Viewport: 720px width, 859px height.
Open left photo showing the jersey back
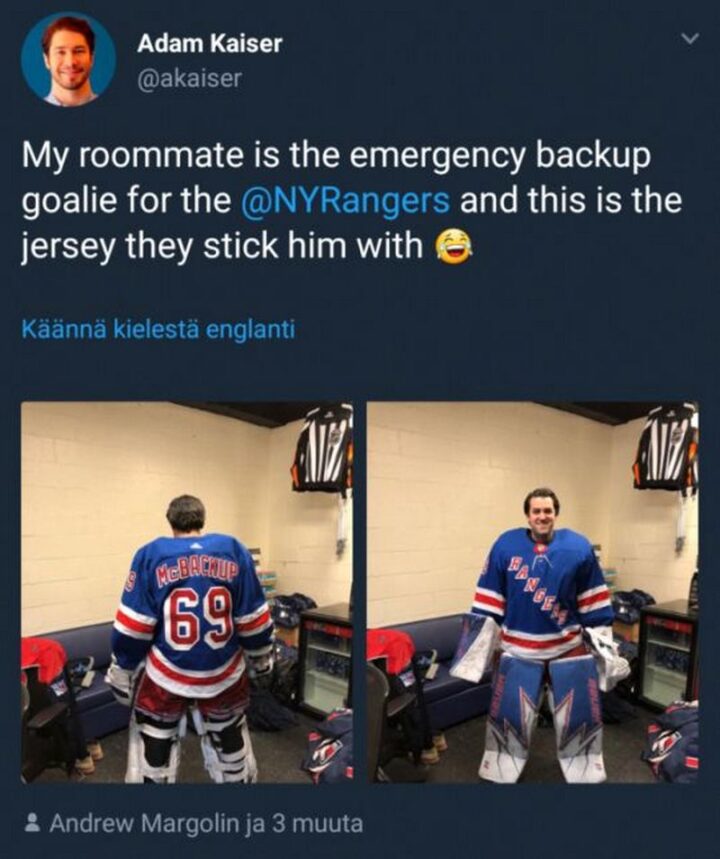point(187,592)
